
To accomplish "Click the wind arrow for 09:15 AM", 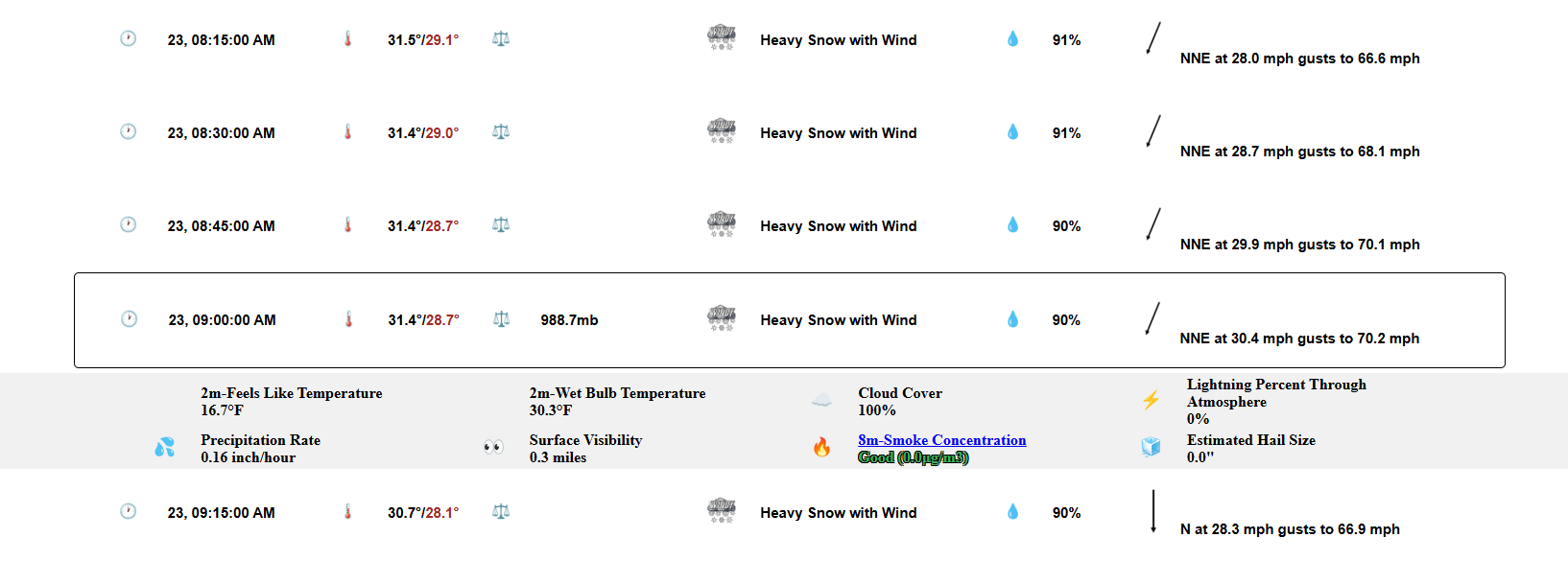I will click(1152, 511).
